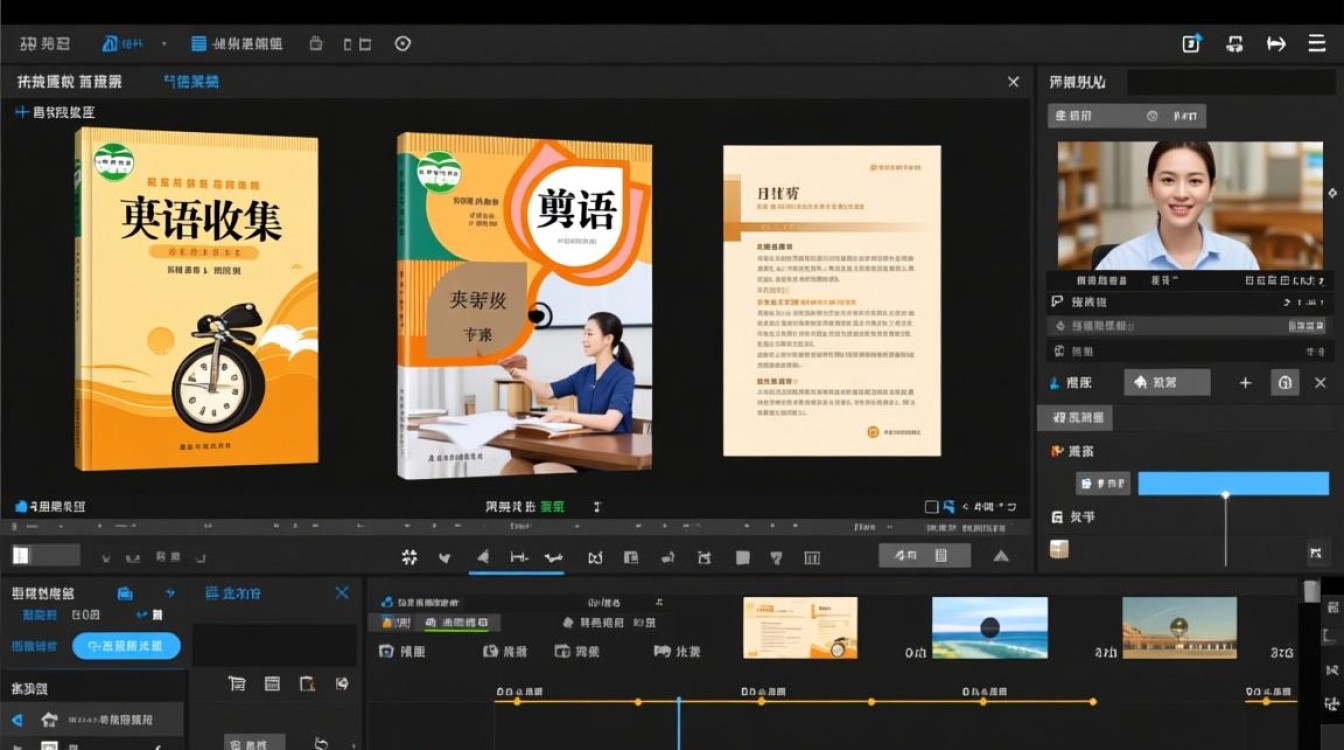Click the home icon in the lower-left list entry
This screenshot has width=1344, height=750.
click(48, 719)
